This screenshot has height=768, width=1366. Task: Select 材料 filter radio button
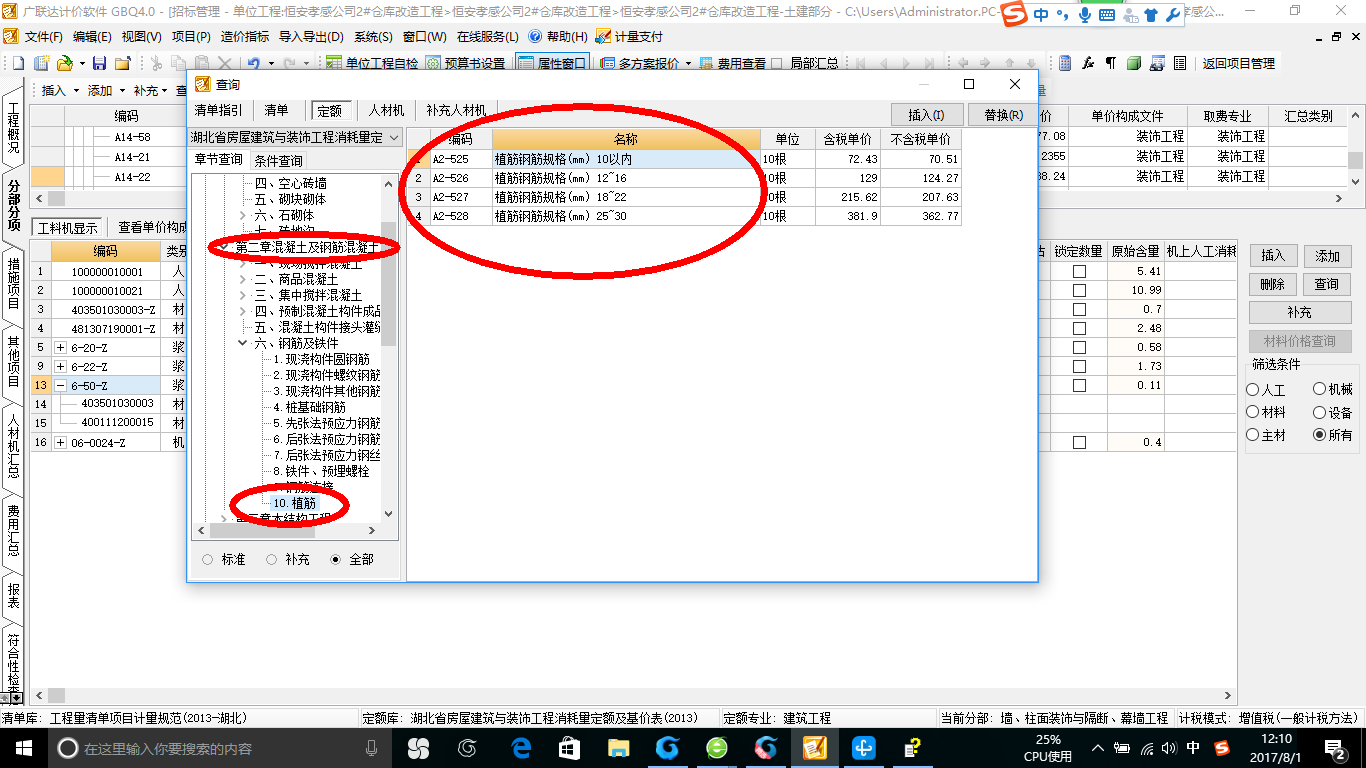point(1253,412)
